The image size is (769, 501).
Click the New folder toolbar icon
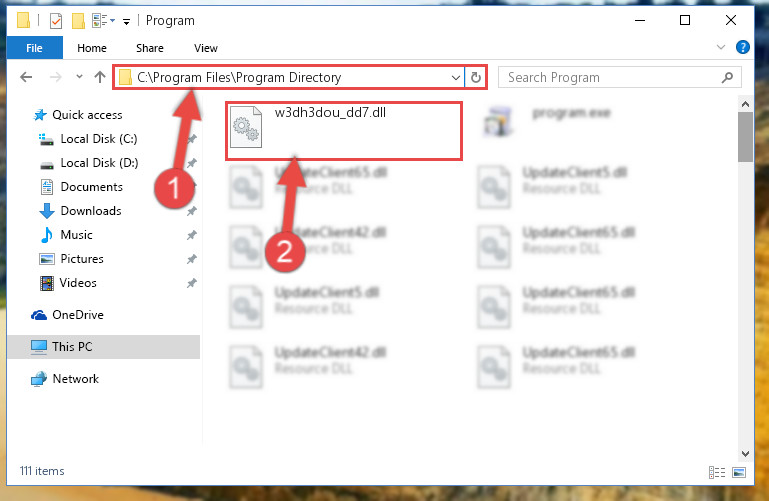[78, 21]
